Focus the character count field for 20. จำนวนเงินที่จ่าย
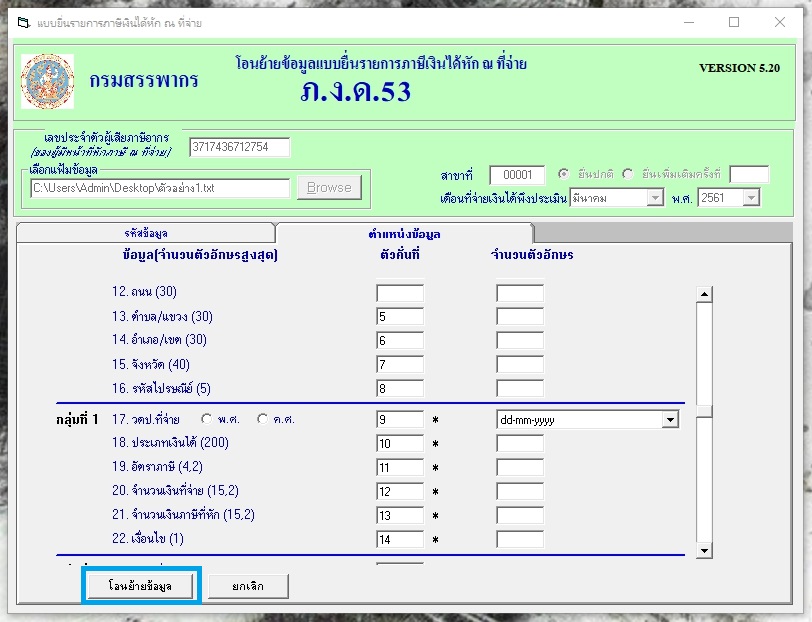The height and width of the screenshot is (622, 812). click(520, 491)
